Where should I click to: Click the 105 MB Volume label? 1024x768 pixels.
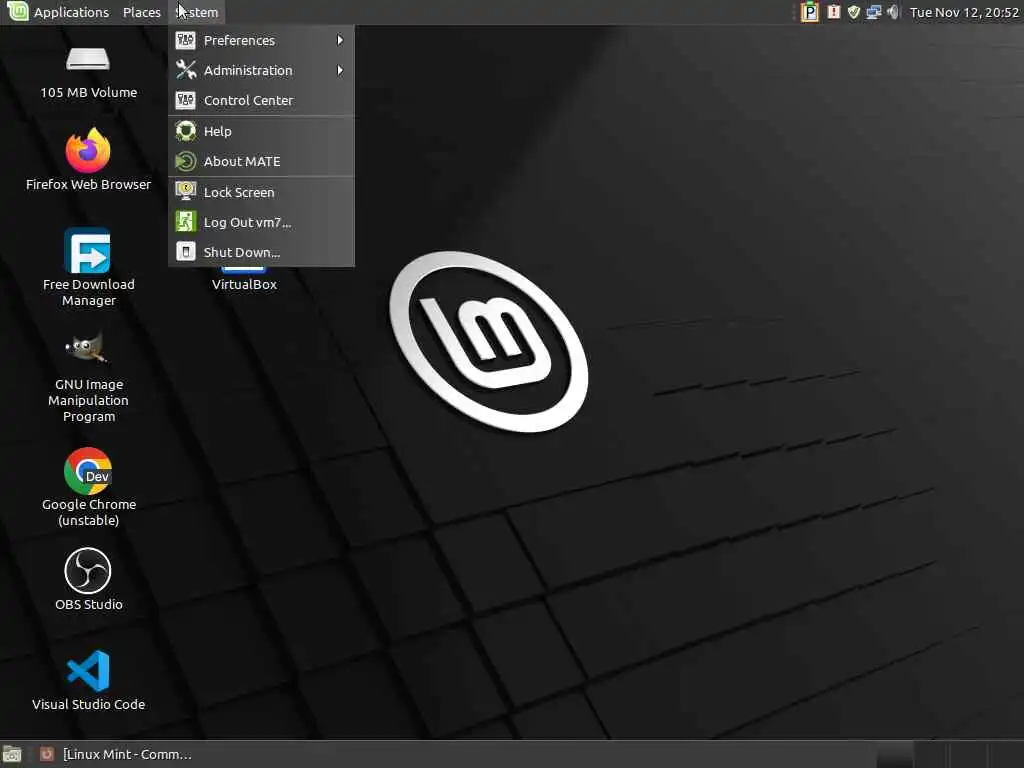click(x=89, y=93)
